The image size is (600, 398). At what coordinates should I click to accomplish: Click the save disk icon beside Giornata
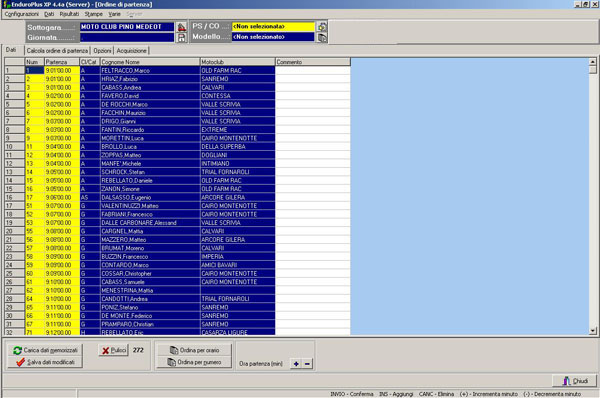pyautogui.click(x=181, y=38)
